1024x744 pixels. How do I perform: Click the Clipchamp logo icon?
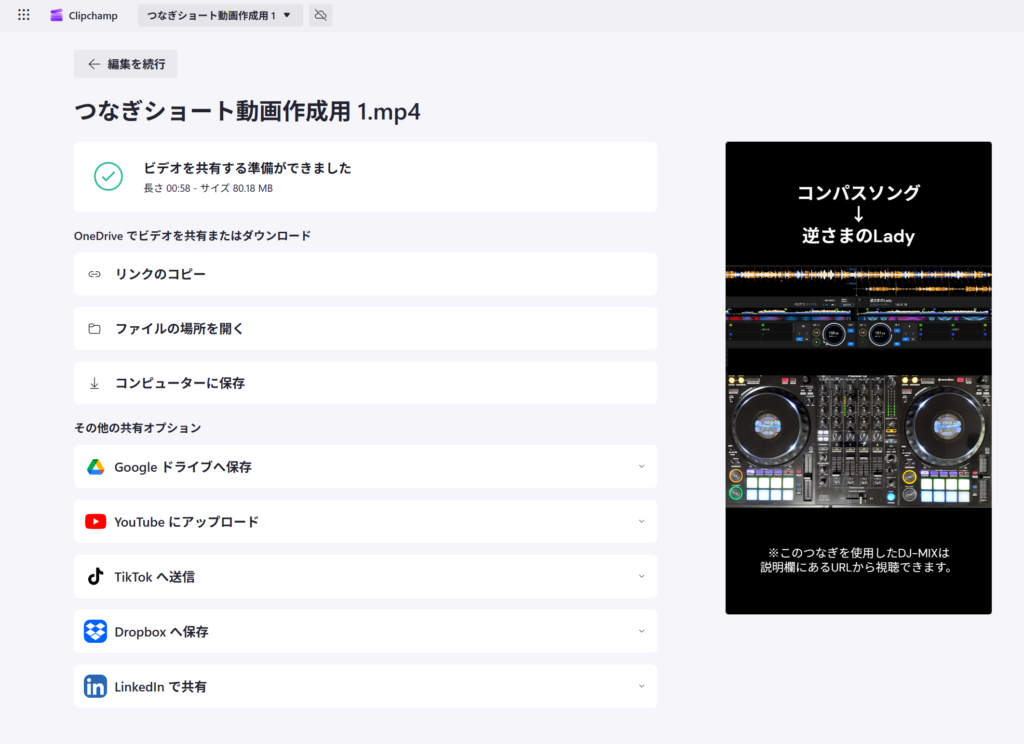point(57,15)
